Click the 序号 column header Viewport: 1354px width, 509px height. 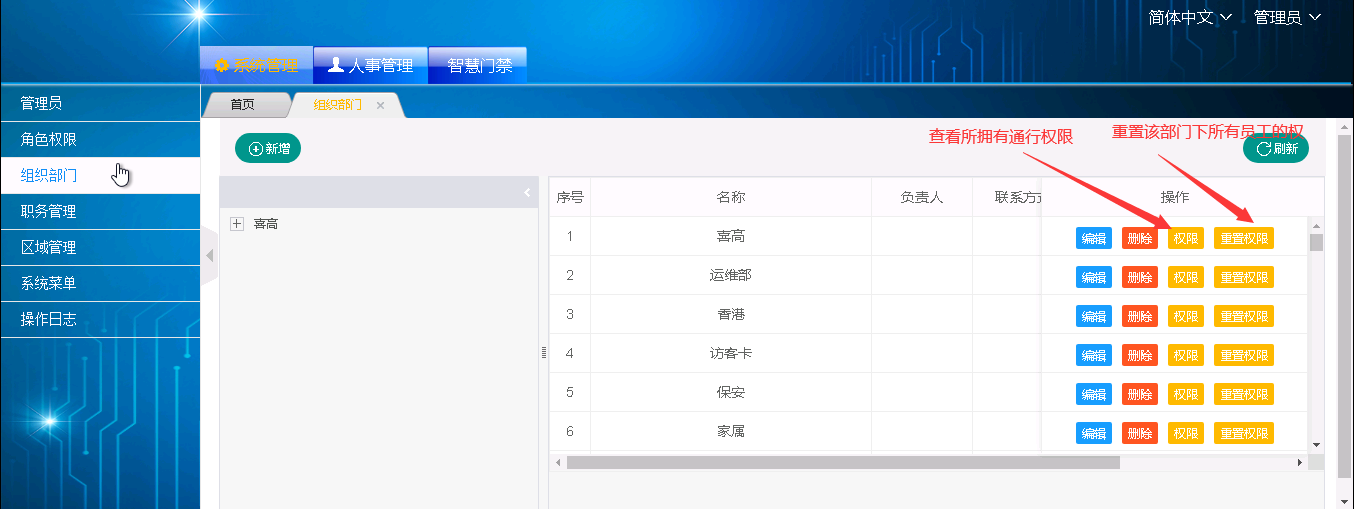click(x=570, y=197)
